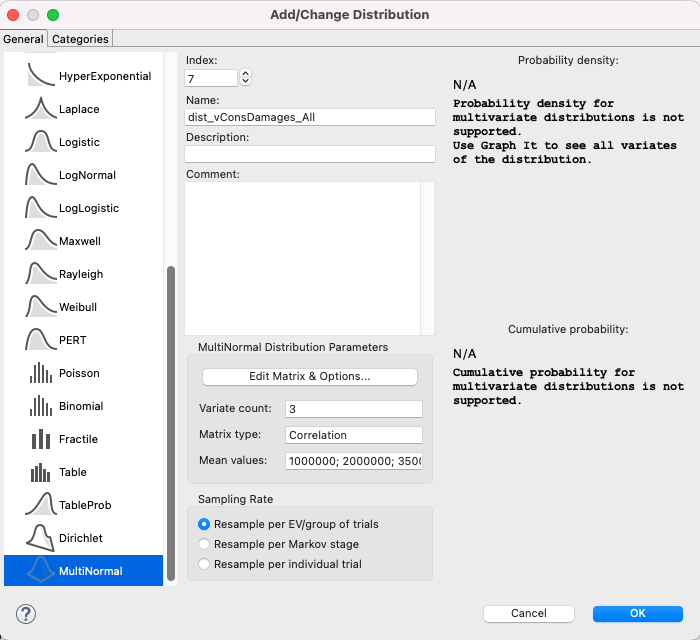Screen dimensions: 700x640
Task: Select Resample per Markov stage option
Action: click(x=204, y=544)
